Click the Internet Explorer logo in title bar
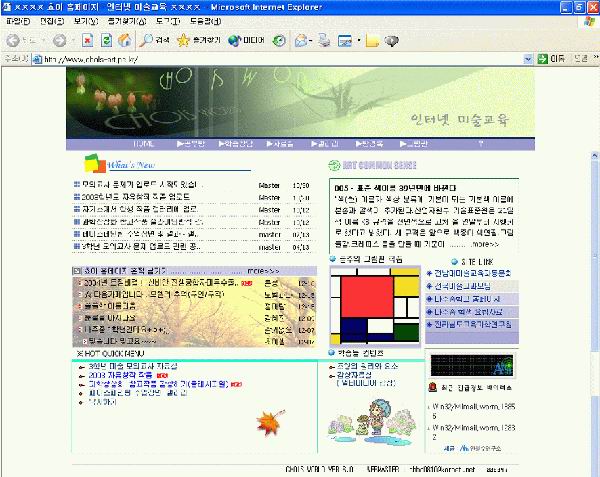This screenshot has width=600, height=477. coord(7,7)
